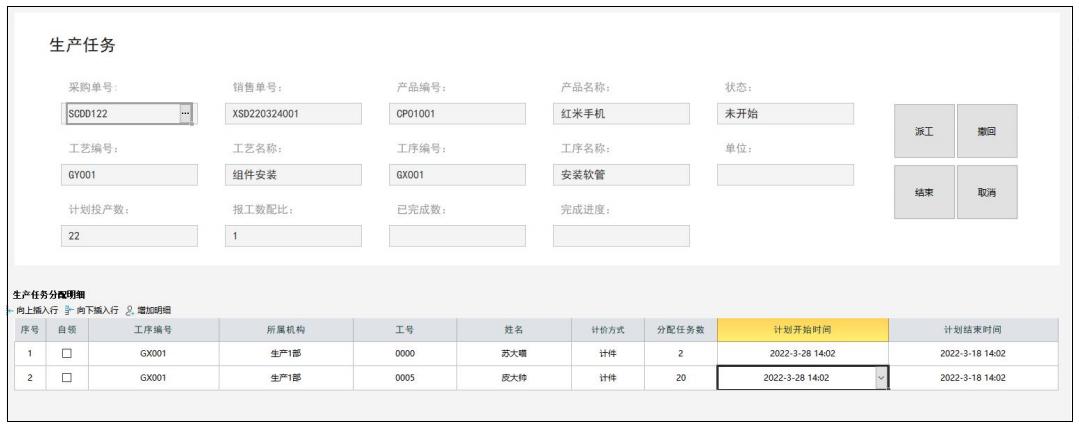Image resolution: width=1079 pixels, height=430 pixels.
Task: Tick the 自领 checkbox in row 1
Action: (x=67, y=354)
